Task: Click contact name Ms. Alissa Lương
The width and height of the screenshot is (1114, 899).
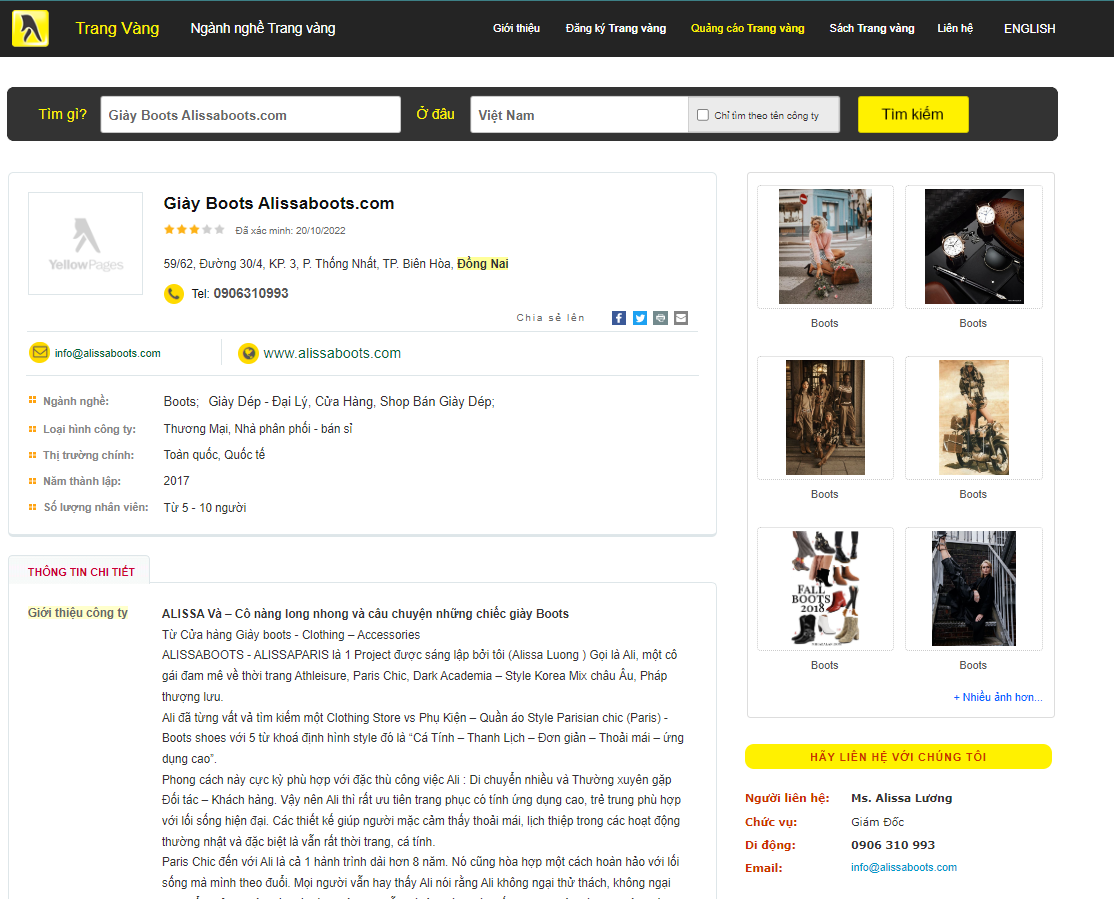Action: (x=902, y=797)
